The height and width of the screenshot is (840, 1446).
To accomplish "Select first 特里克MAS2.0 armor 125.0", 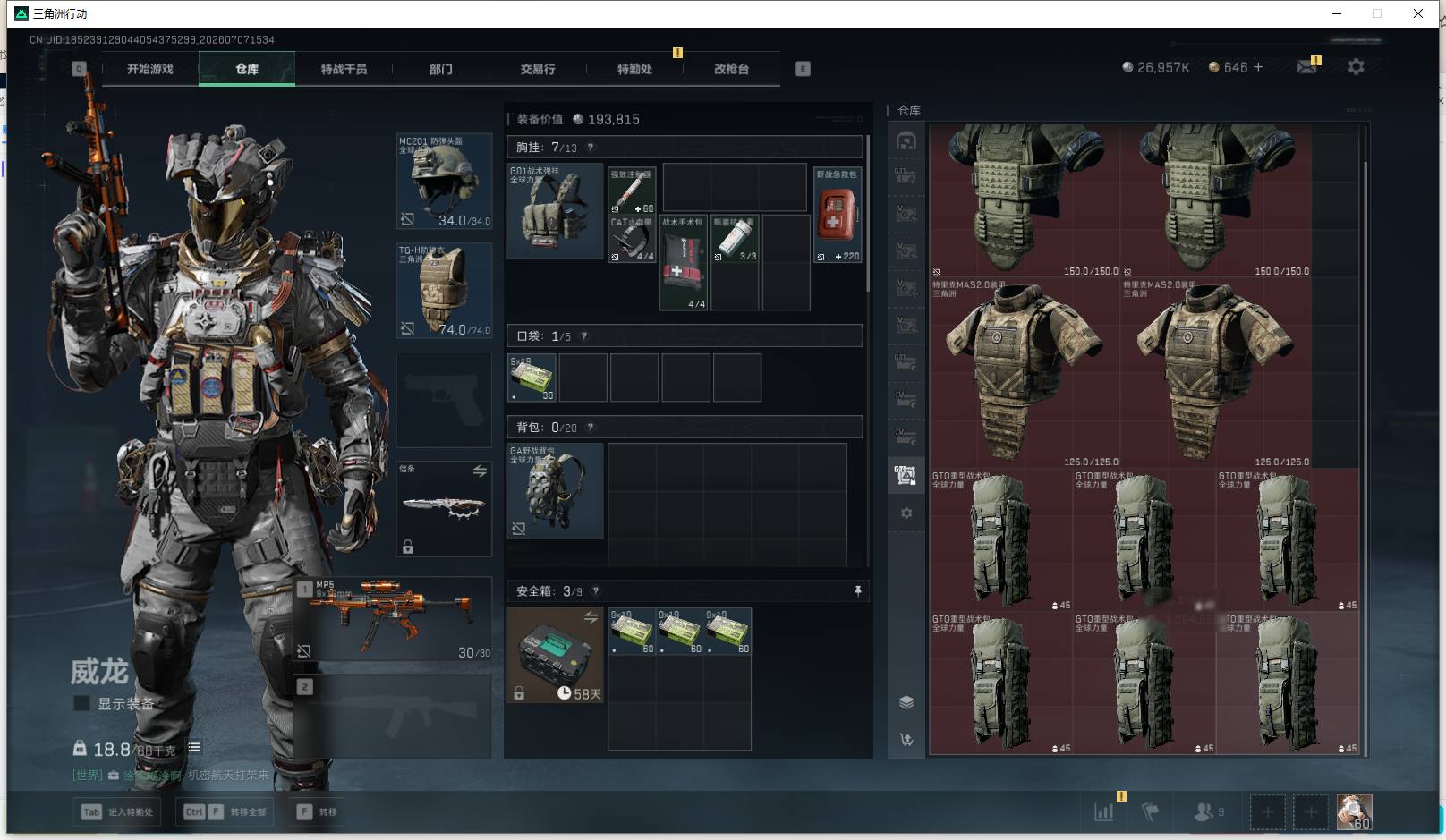I will tap(1025, 373).
